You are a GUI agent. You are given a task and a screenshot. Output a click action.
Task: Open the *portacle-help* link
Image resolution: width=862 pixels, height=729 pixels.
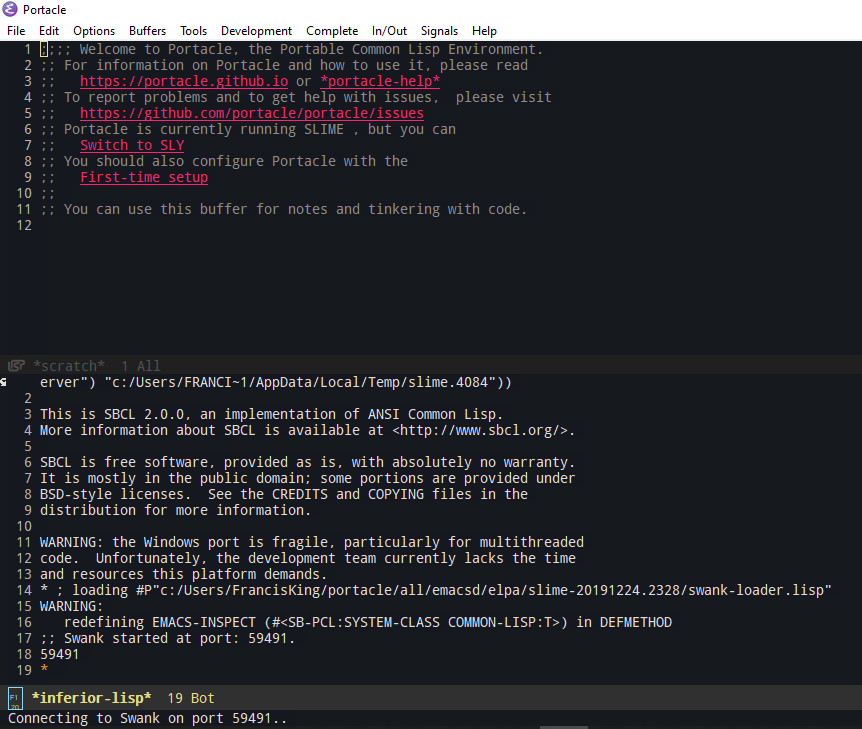click(x=380, y=81)
